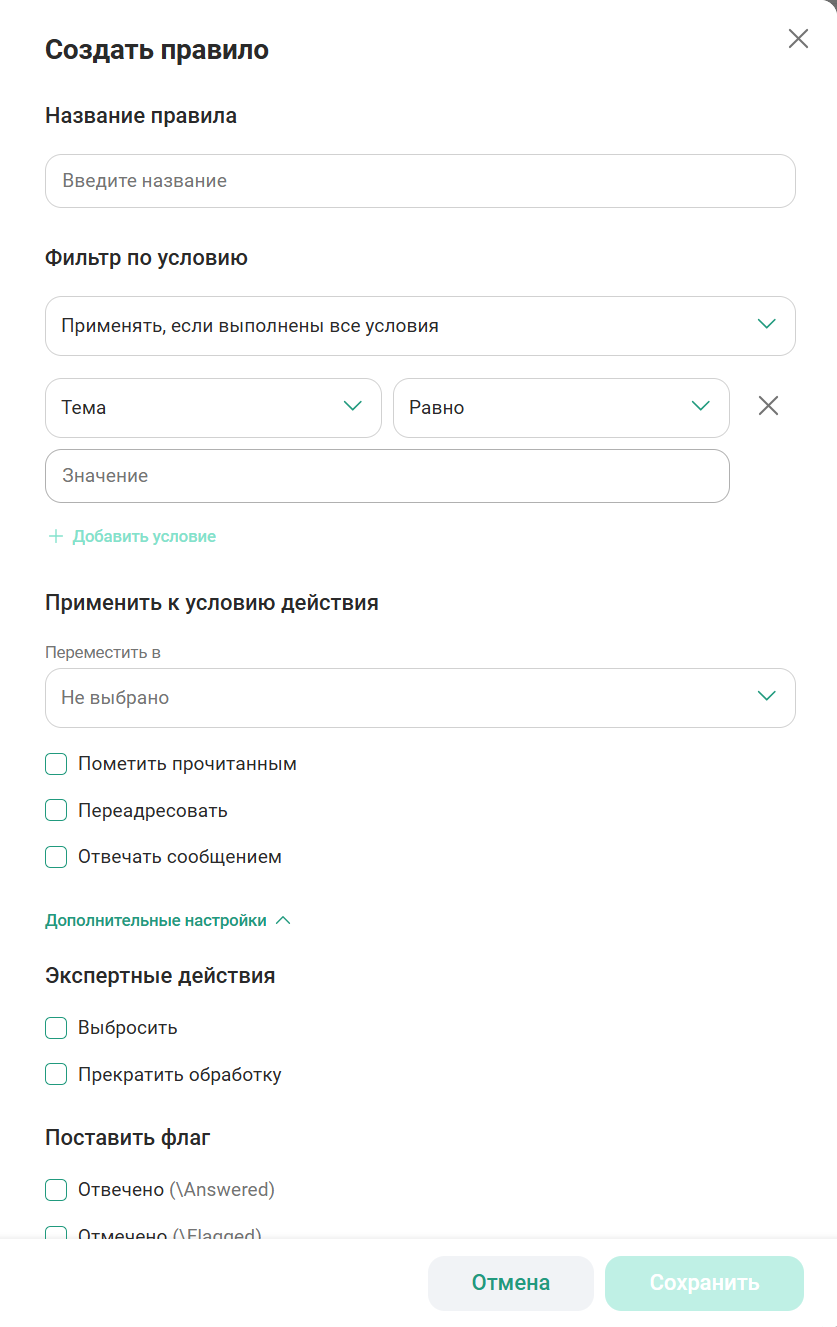The width and height of the screenshot is (837, 1327).
Task: Open the 'Применять, если выполнены все условия' dropdown
Action: point(420,325)
